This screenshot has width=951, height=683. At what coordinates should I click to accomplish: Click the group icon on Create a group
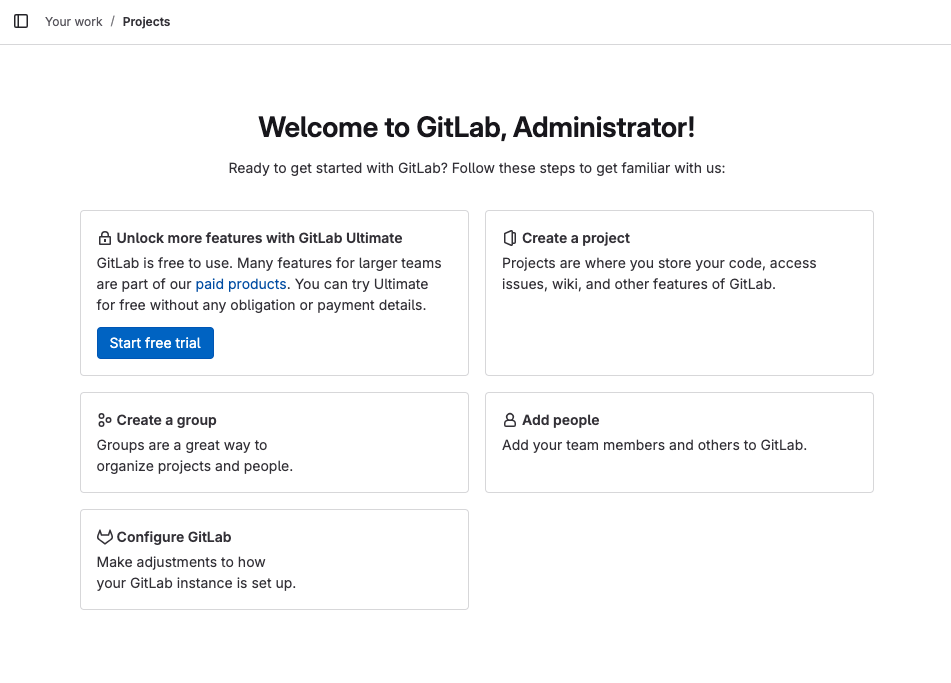pos(104,420)
